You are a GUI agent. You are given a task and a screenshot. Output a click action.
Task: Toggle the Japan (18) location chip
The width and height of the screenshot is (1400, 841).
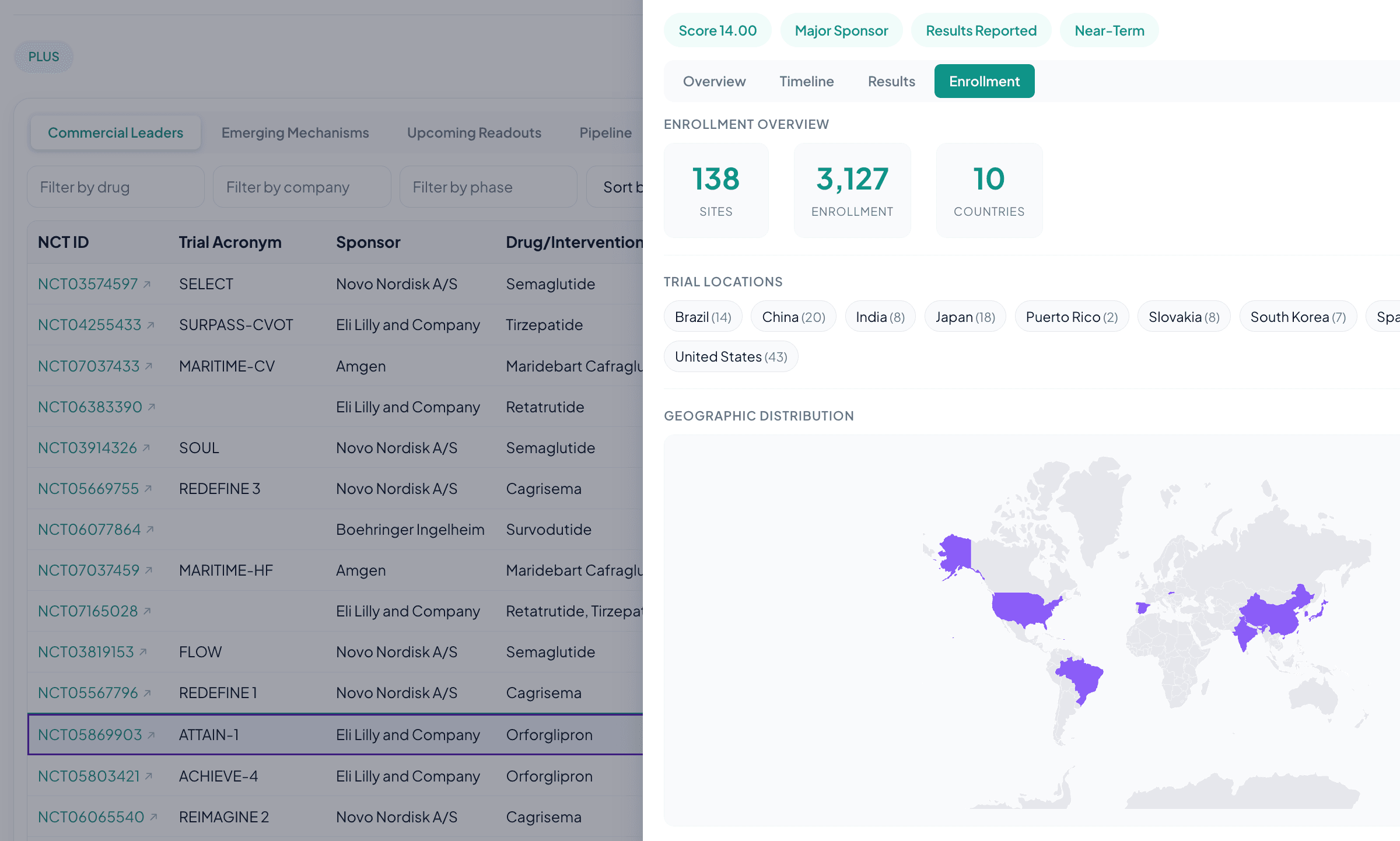coord(965,317)
